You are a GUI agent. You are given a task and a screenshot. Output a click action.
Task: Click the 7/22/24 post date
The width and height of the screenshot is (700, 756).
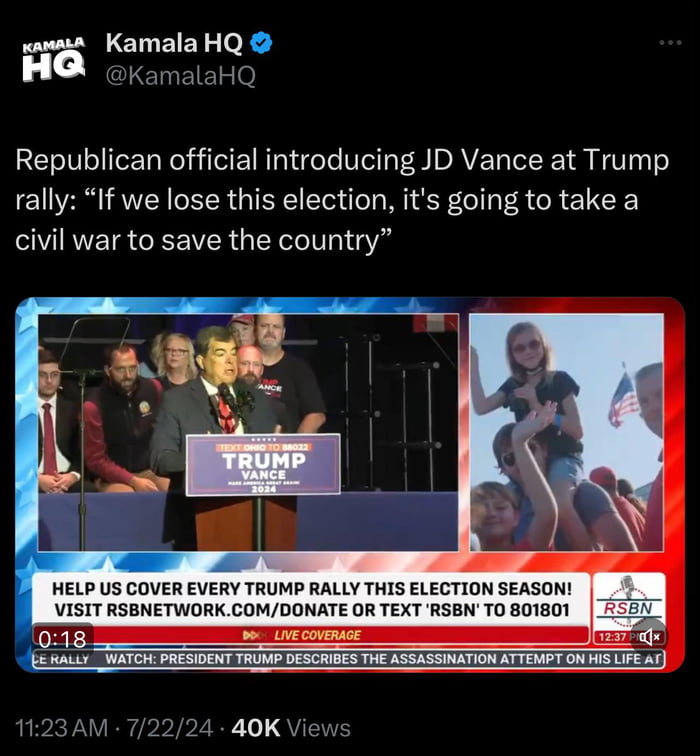(169, 728)
